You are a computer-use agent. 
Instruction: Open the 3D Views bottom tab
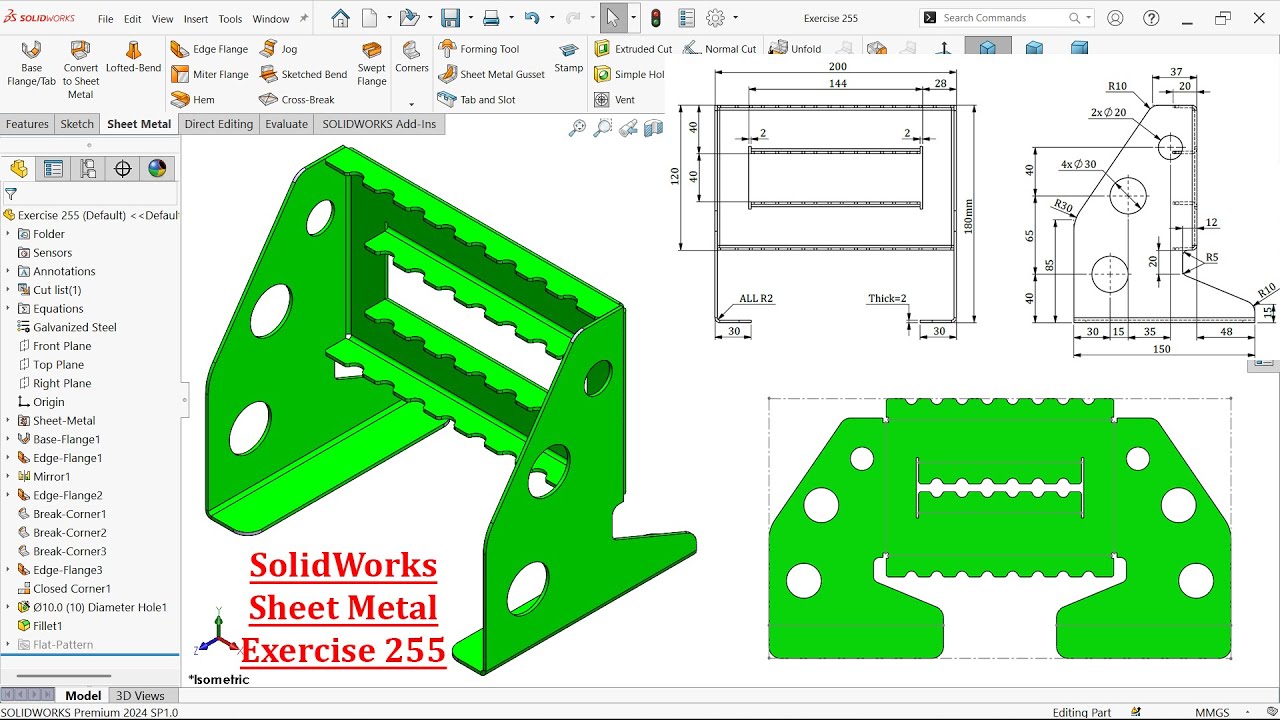(140, 696)
